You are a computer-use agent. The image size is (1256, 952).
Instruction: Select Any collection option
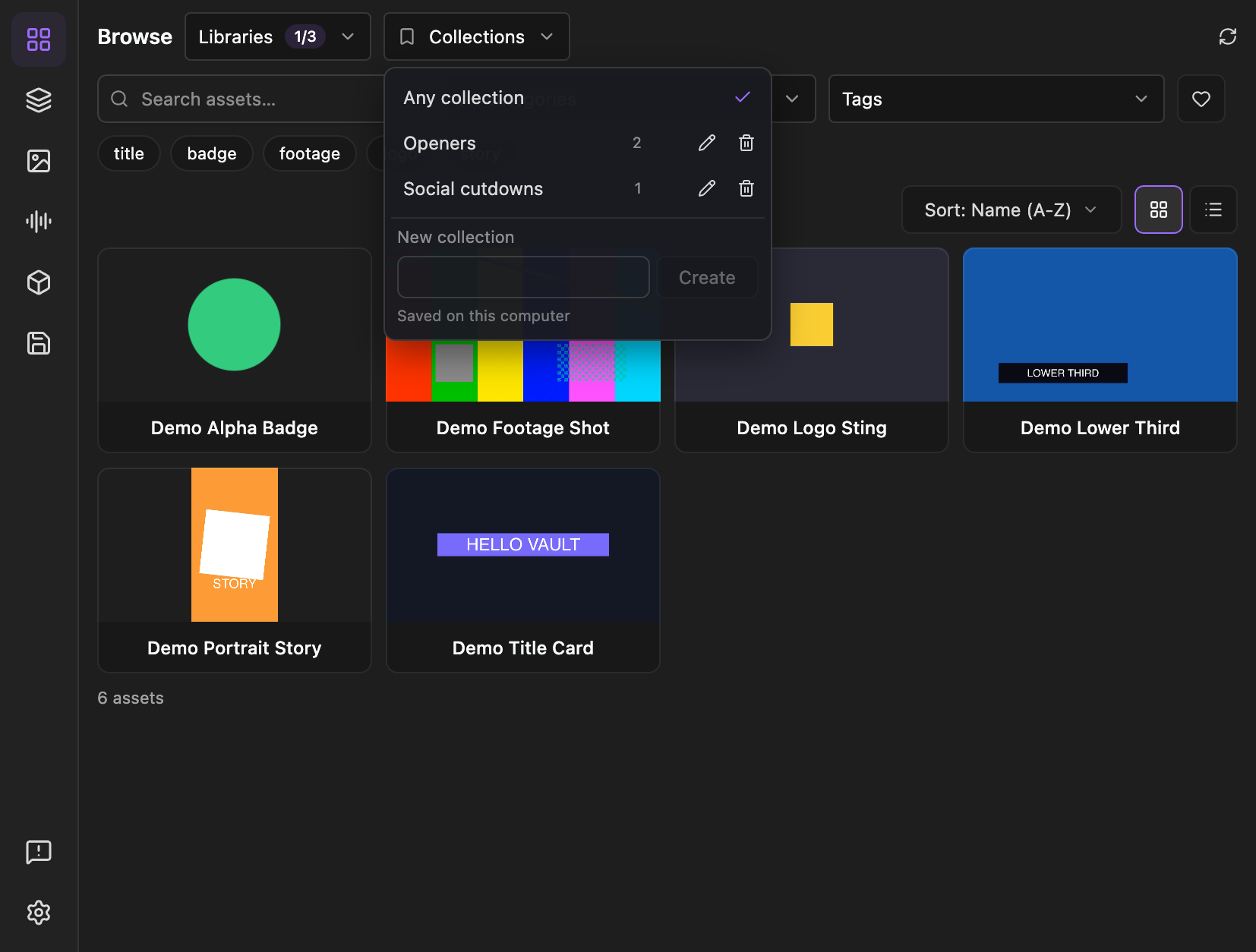578,97
